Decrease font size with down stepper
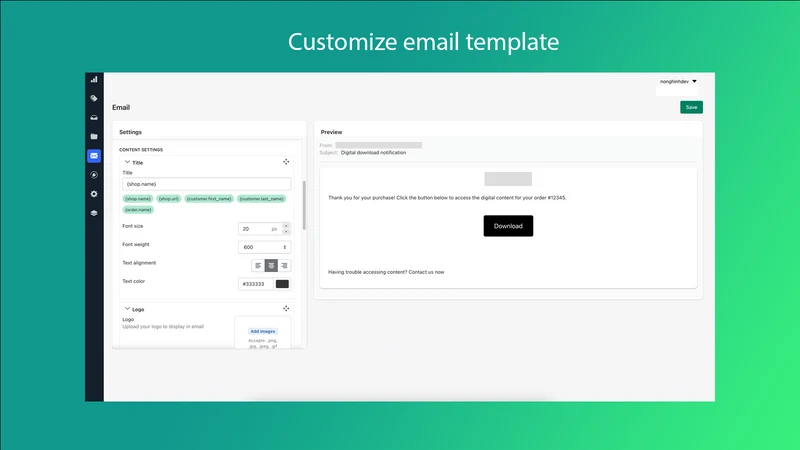Screen dimensions: 800x450 point(286,232)
